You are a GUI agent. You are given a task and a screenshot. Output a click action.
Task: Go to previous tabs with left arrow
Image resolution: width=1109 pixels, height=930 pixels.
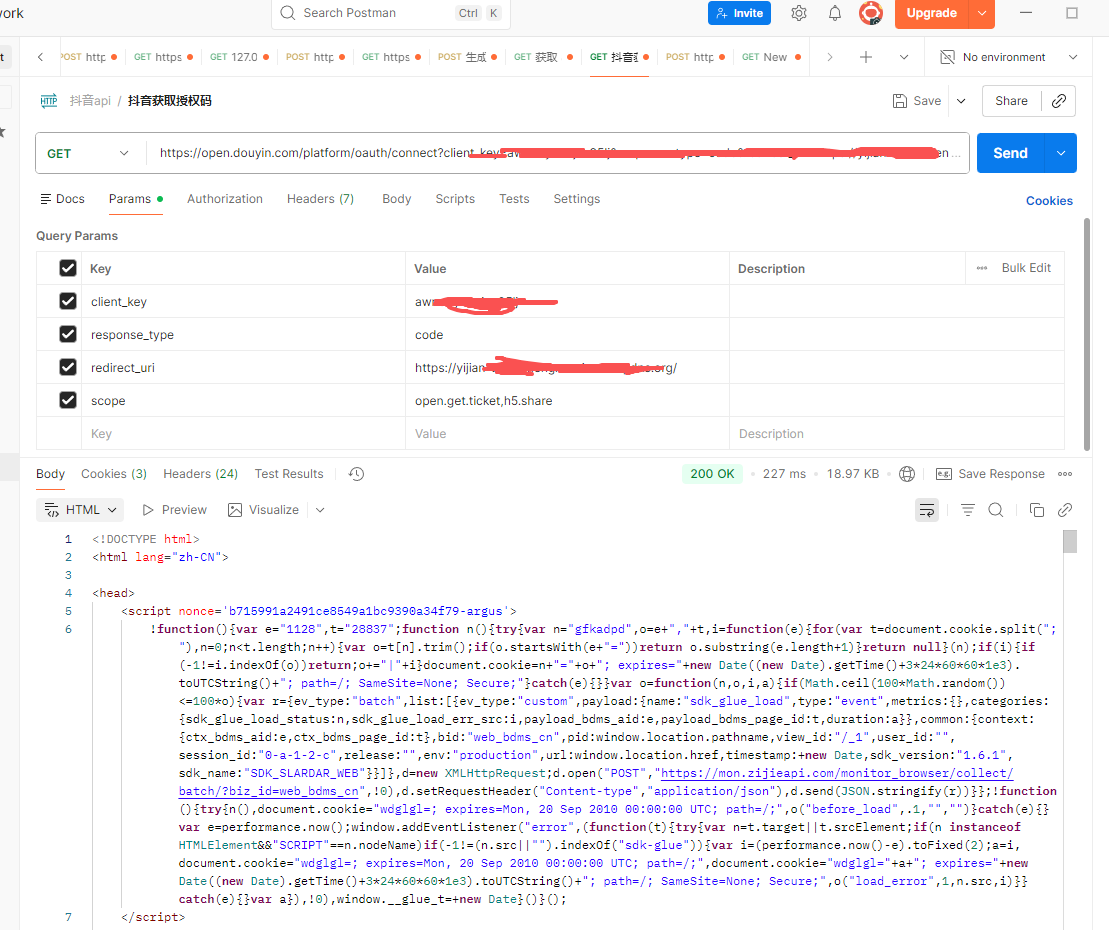tap(40, 57)
